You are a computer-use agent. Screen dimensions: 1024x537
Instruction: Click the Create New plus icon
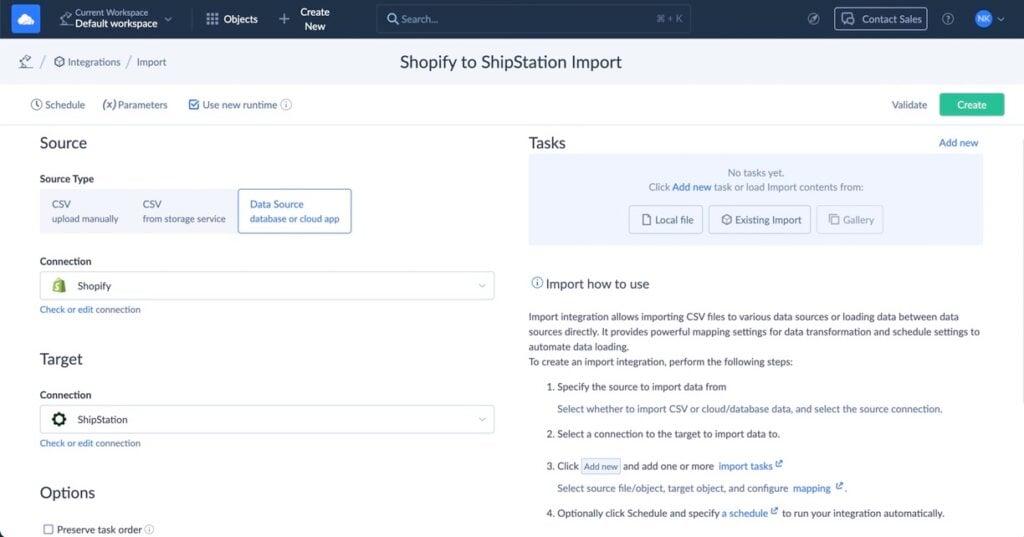[285, 19]
